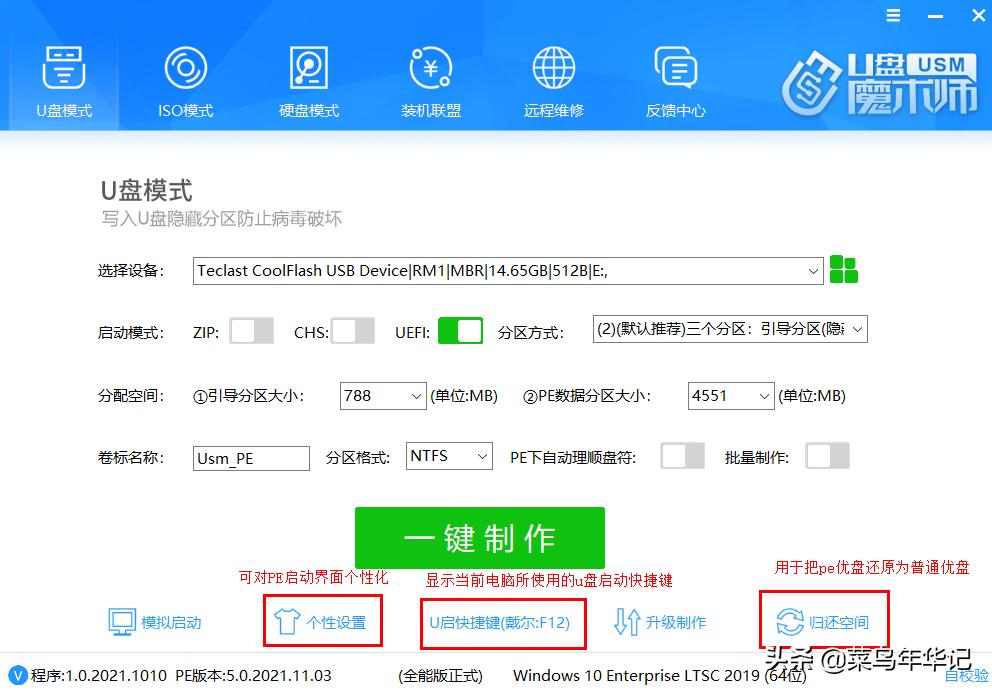The height and width of the screenshot is (692, 992).
Task: Open 硬盘模式
Action: point(307,80)
